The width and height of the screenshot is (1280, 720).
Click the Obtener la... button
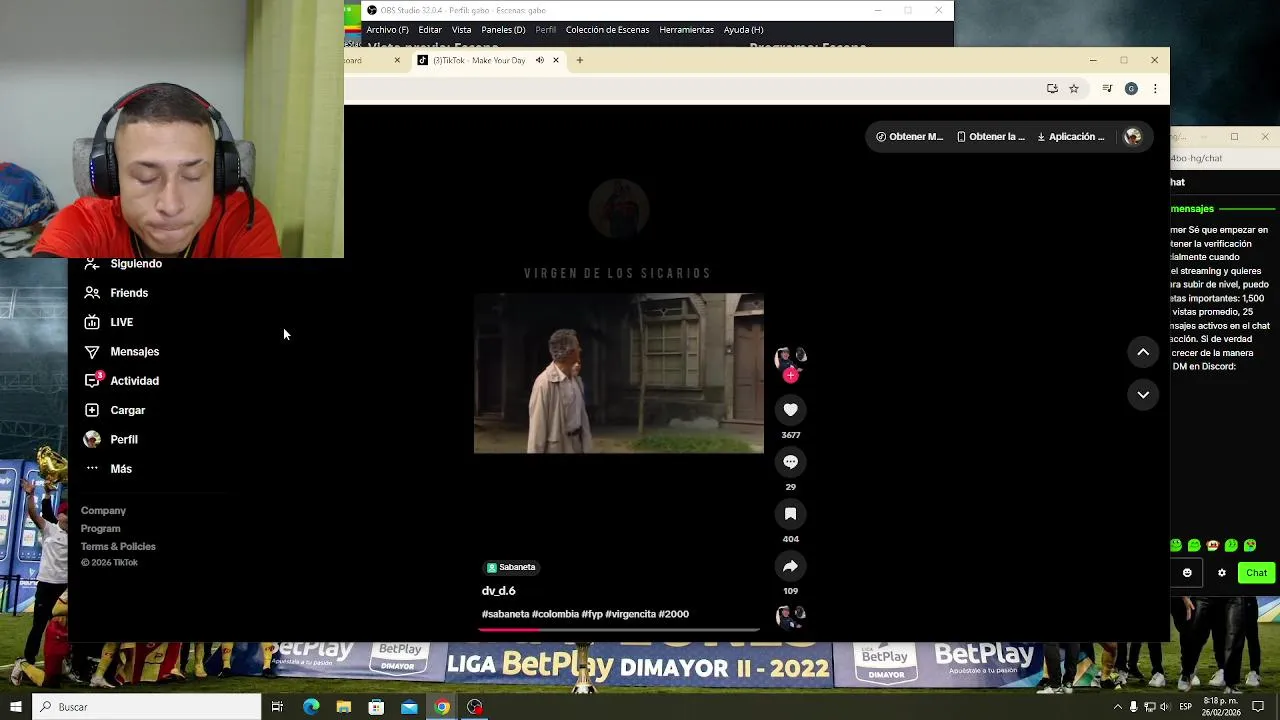[991, 137]
